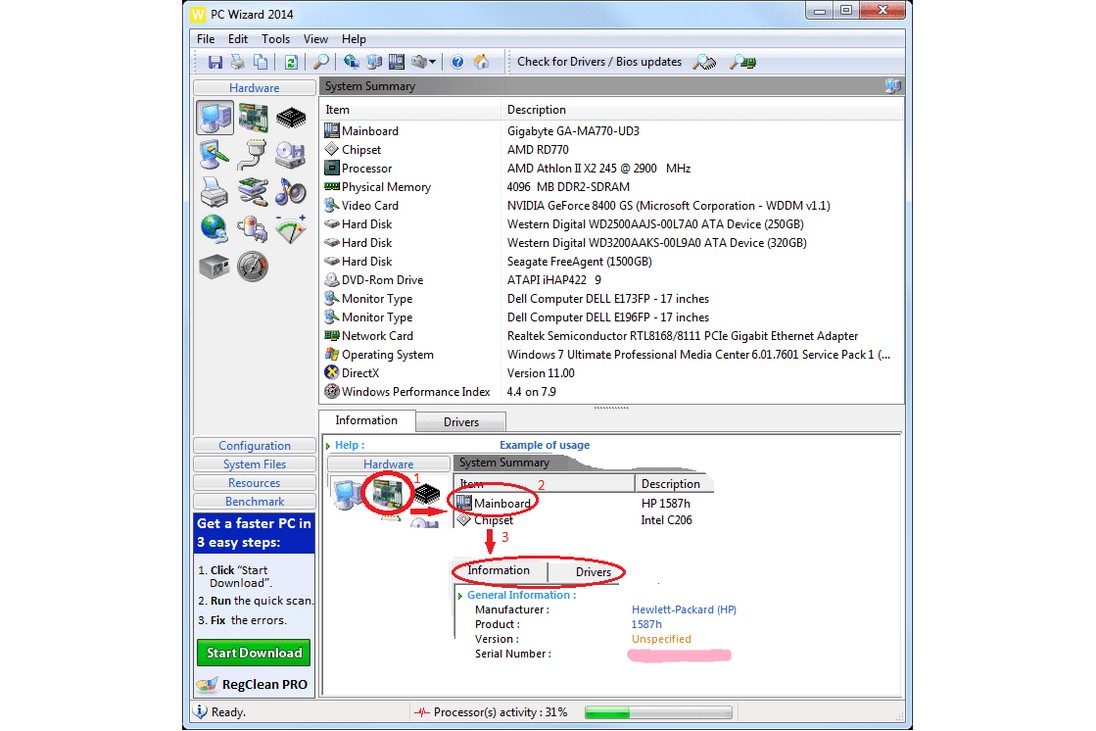Click Check for Drivers / Bios updates label
The height and width of the screenshot is (731, 1096).
(599, 61)
